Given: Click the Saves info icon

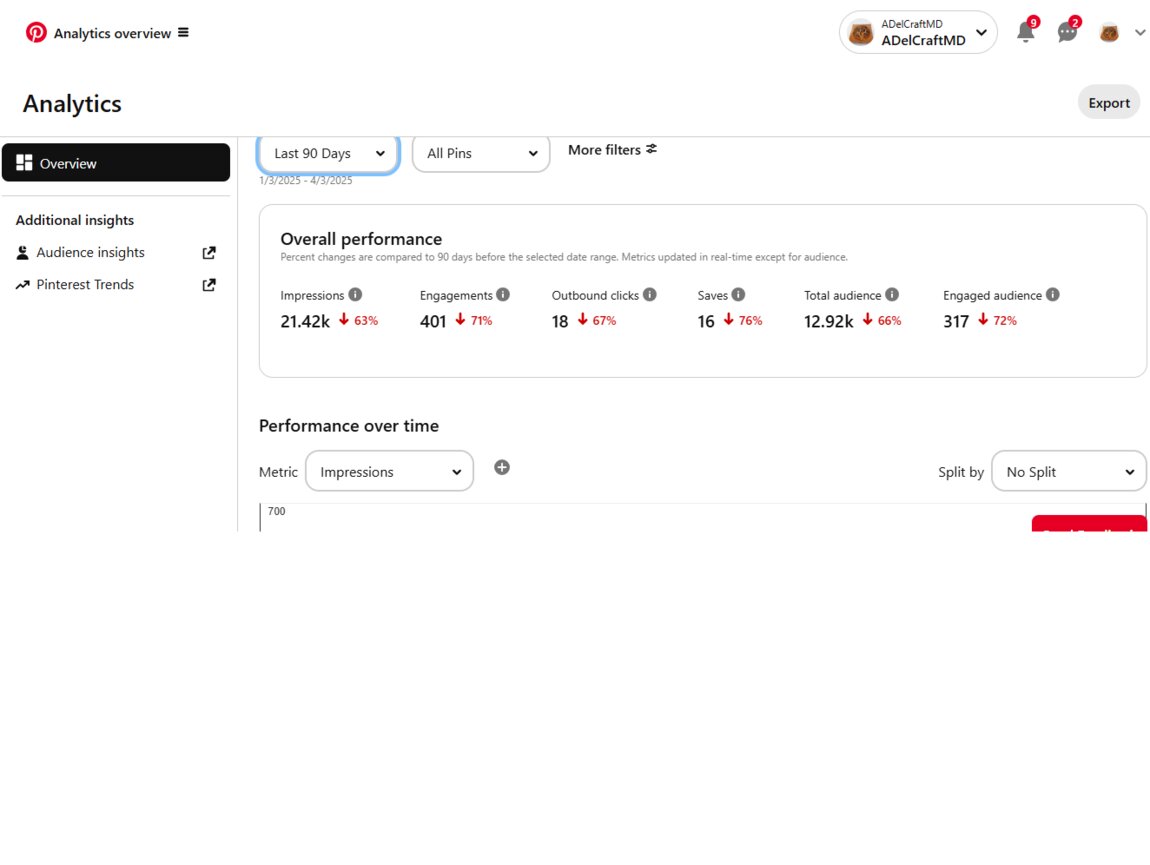Looking at the screenshot, I should pos(738,295).
